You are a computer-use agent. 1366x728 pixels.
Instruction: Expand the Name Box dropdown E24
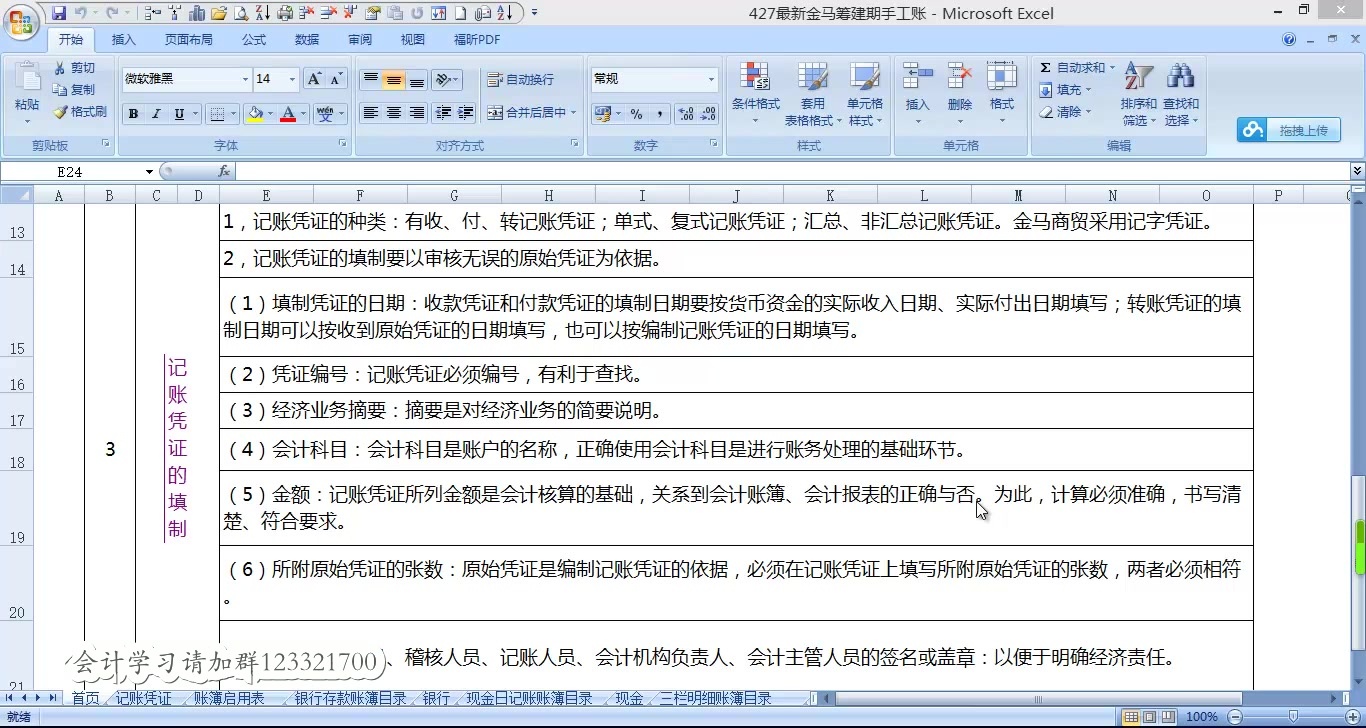pos(149,172)
